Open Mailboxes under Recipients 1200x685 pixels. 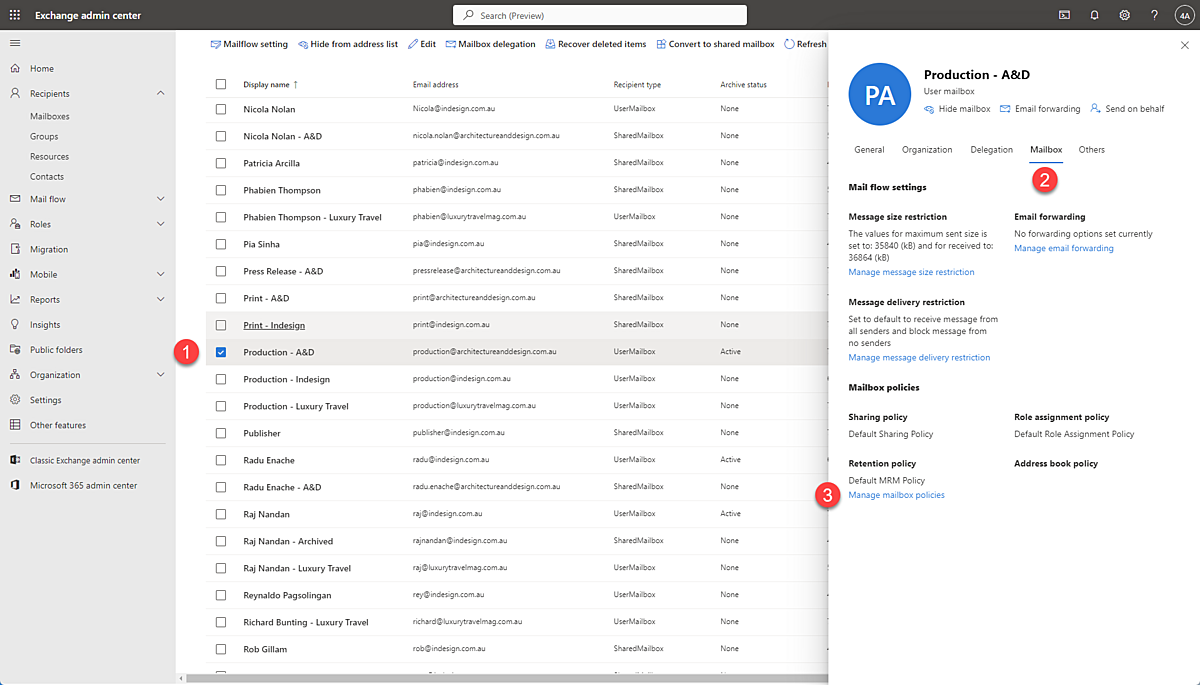[x=50, y=116]
